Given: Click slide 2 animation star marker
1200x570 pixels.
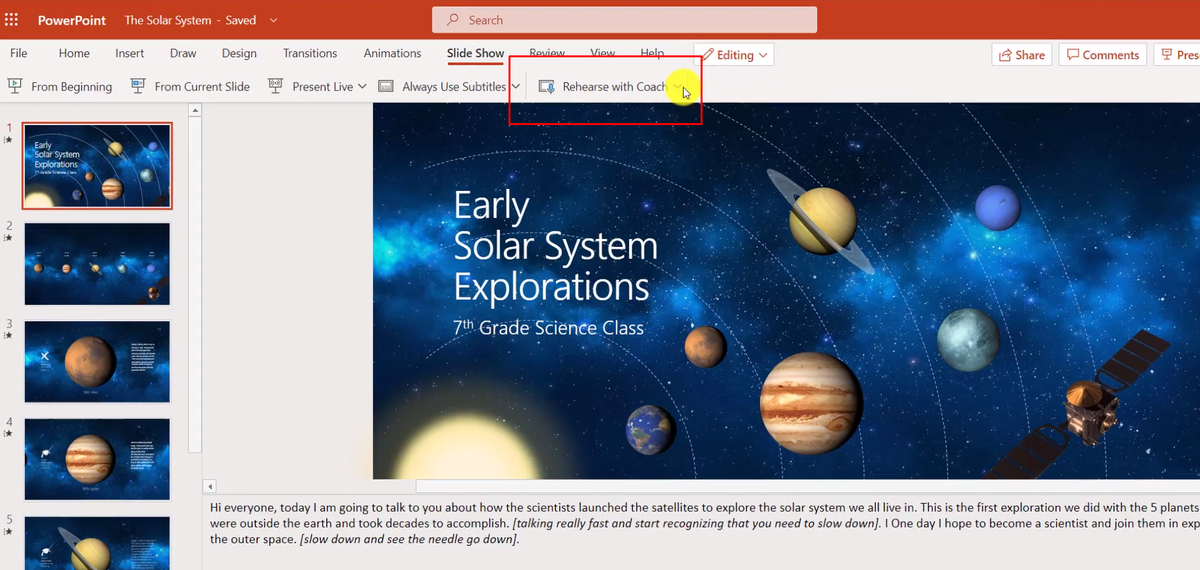Looking at the screenshot, I should [9, 237].
